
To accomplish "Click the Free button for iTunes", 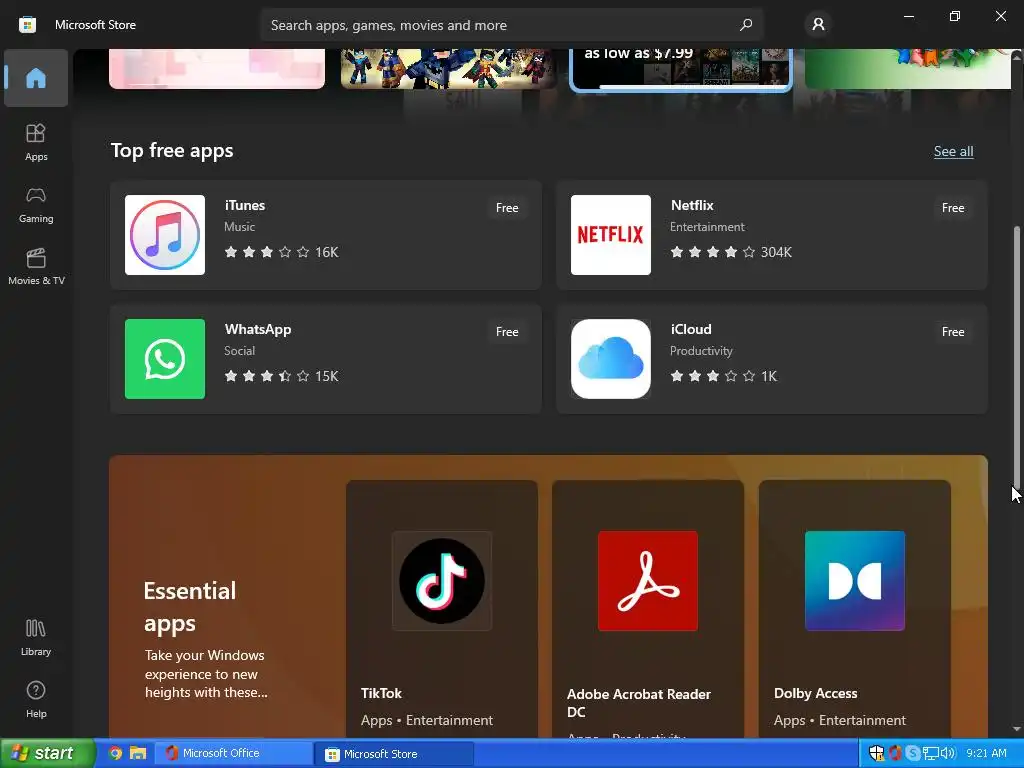I will [507, 208].
